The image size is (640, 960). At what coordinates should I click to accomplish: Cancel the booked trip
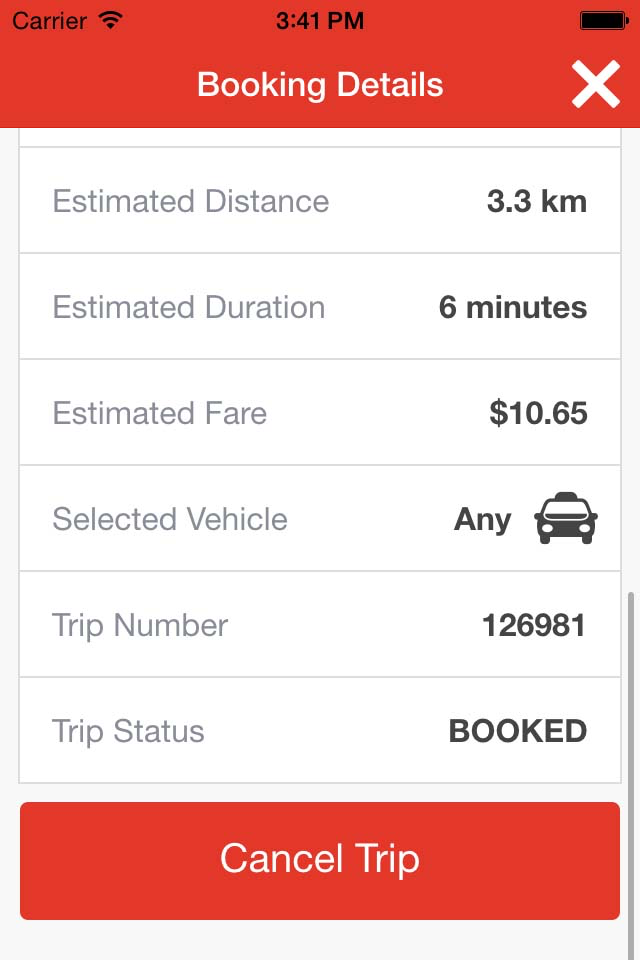[320, 860]
